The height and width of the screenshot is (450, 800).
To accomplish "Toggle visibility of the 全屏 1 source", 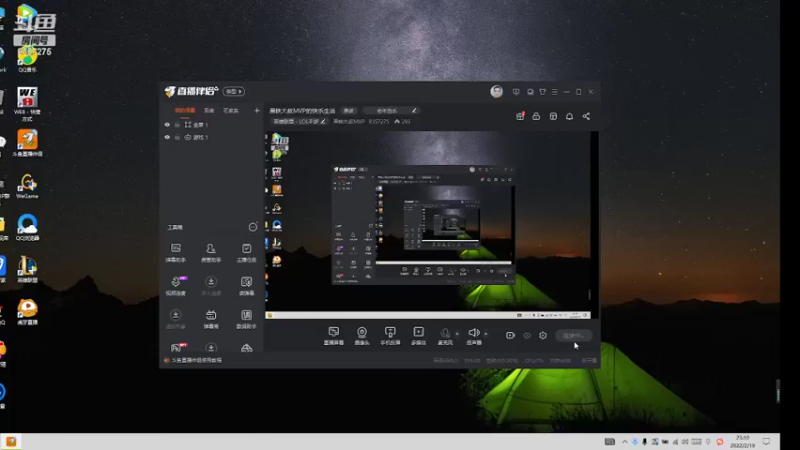I will click(x=167, y=124).
